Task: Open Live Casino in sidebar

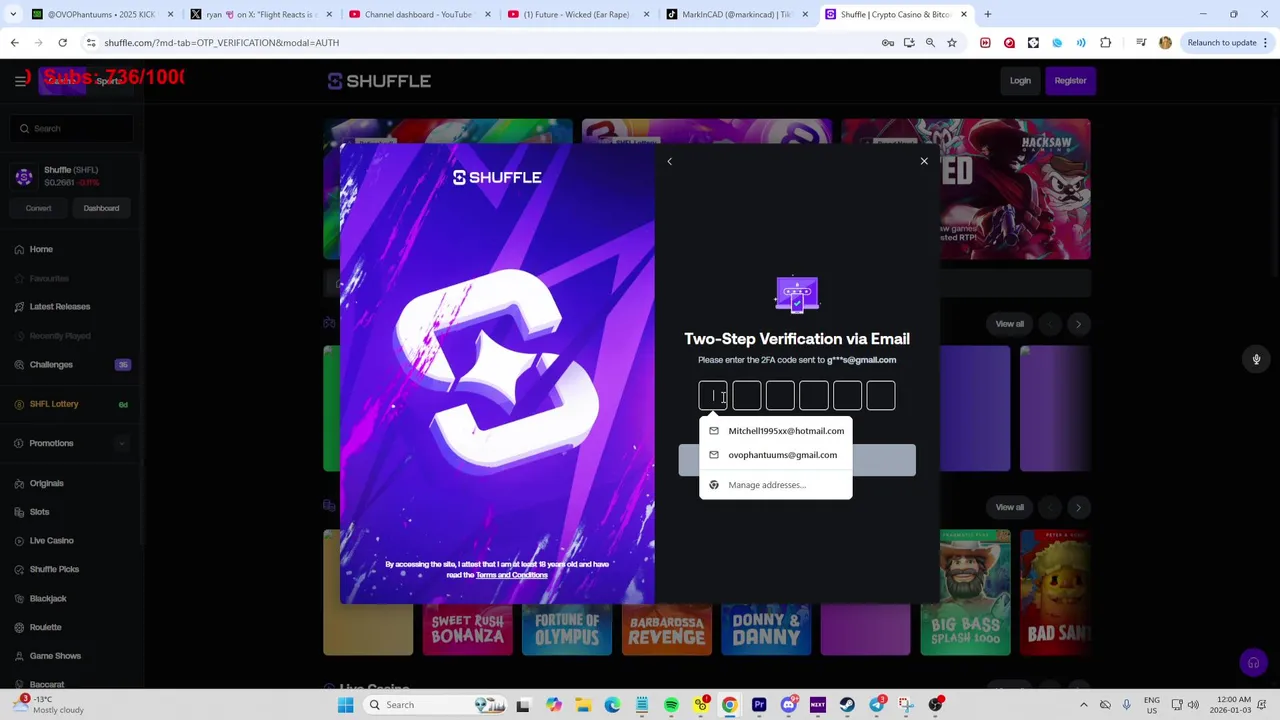Action: [x=51, y=541]
